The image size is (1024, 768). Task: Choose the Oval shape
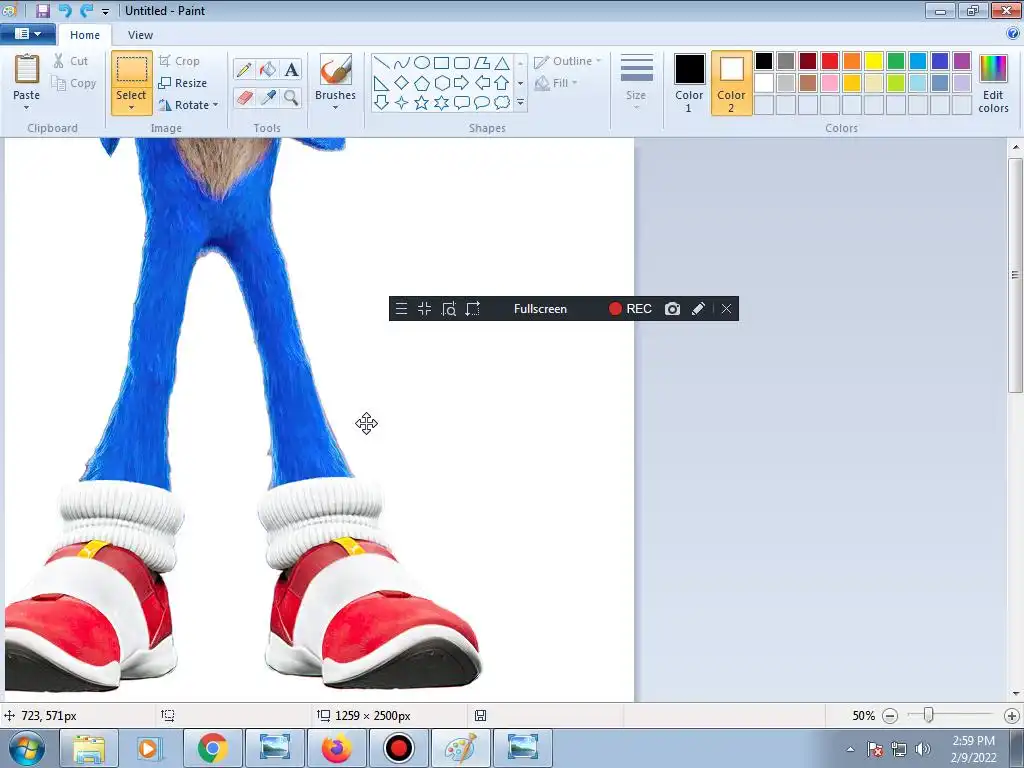pos(422,63)
